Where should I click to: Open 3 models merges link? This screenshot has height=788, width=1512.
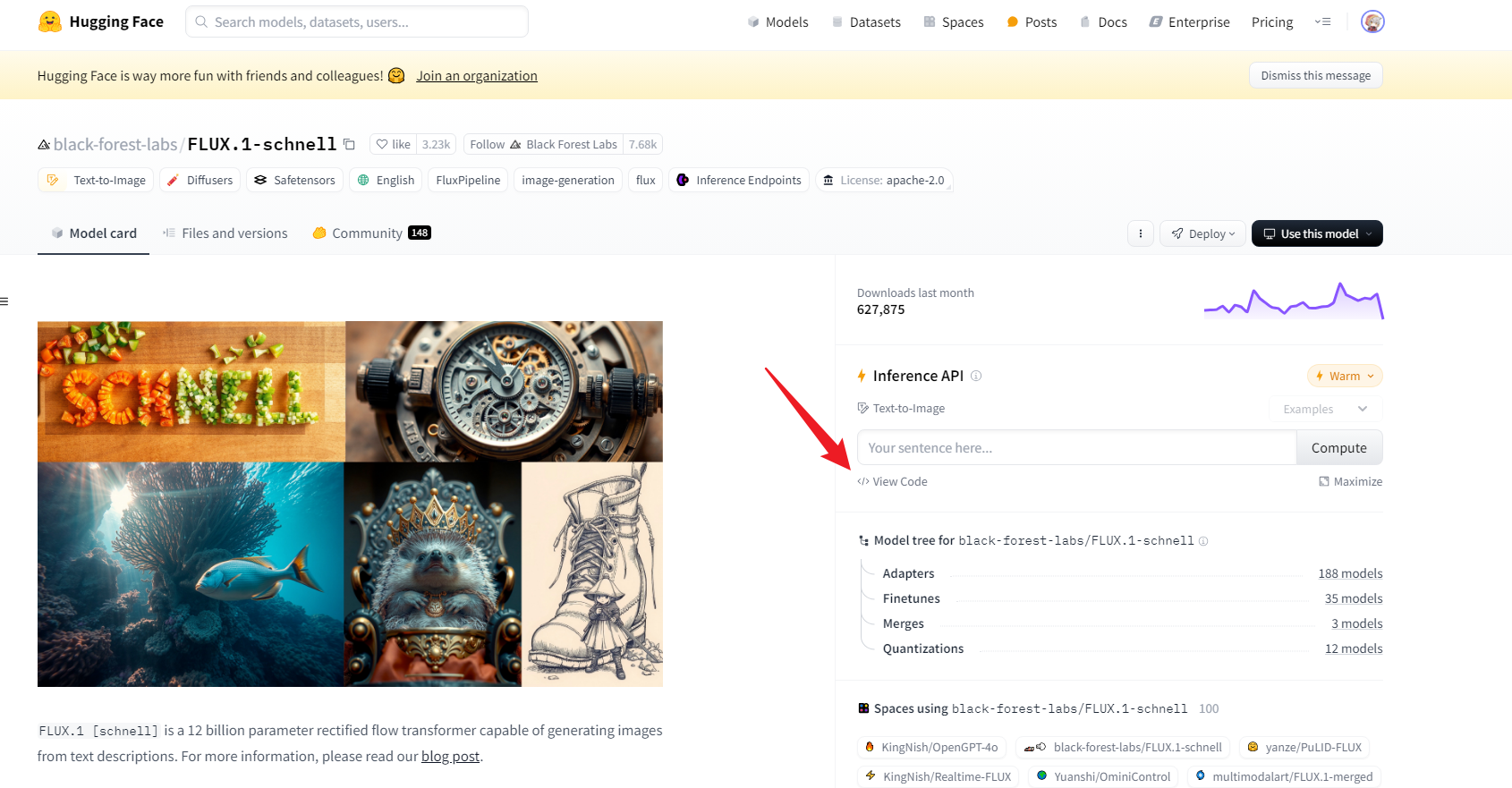tap(1356, 623)
